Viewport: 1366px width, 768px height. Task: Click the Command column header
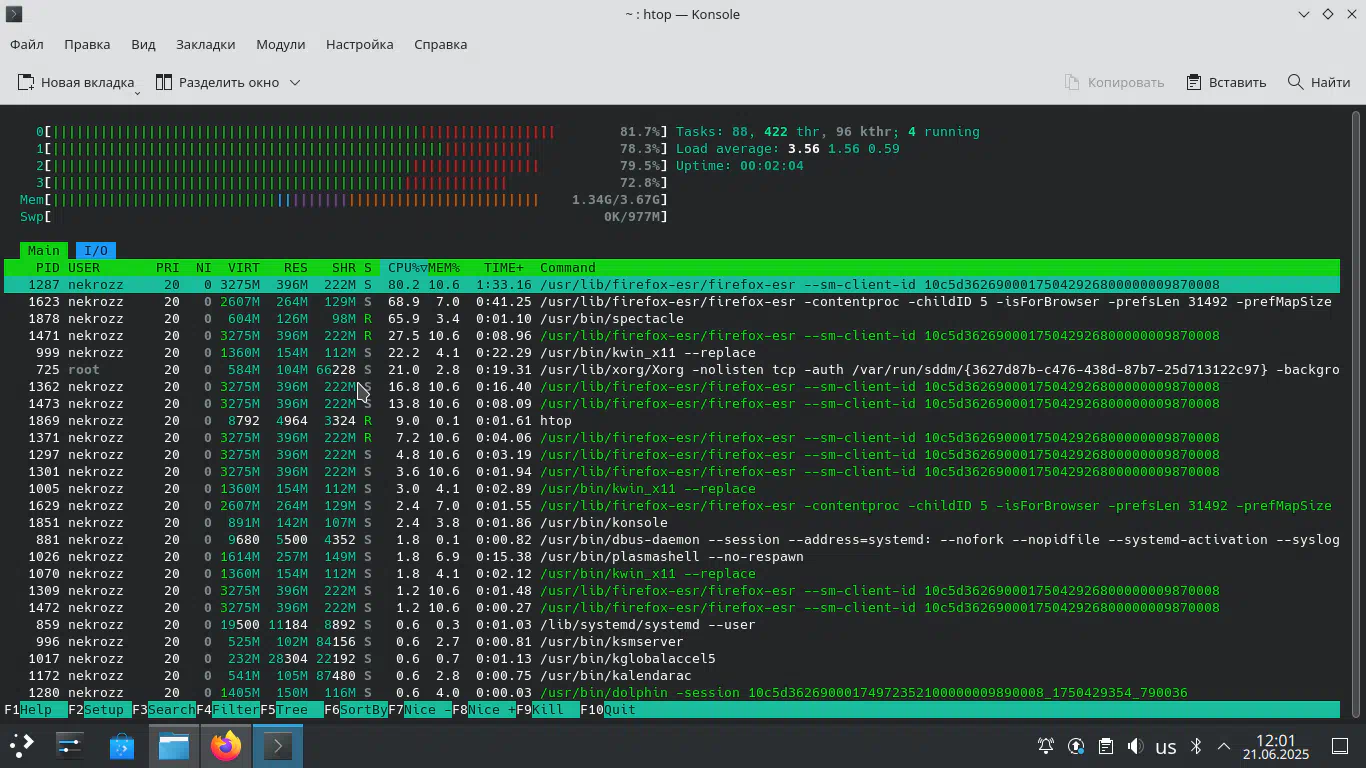pos(568,267)
